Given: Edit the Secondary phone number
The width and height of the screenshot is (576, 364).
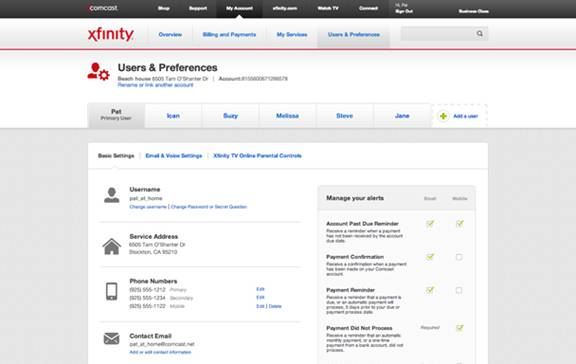Looking at the screenshot, I should pos(260,297).
